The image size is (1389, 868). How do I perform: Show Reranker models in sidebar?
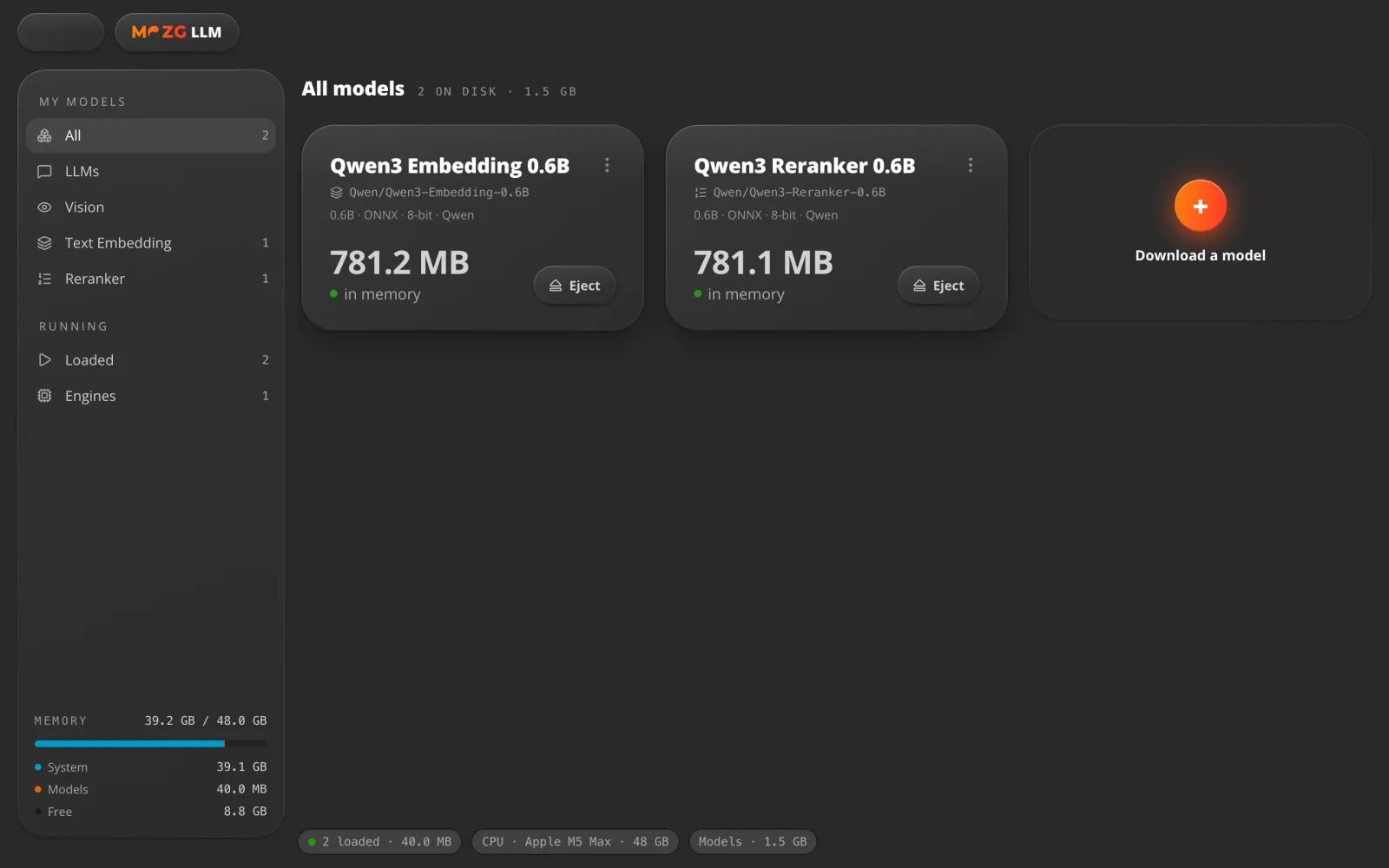click(151, 279)
